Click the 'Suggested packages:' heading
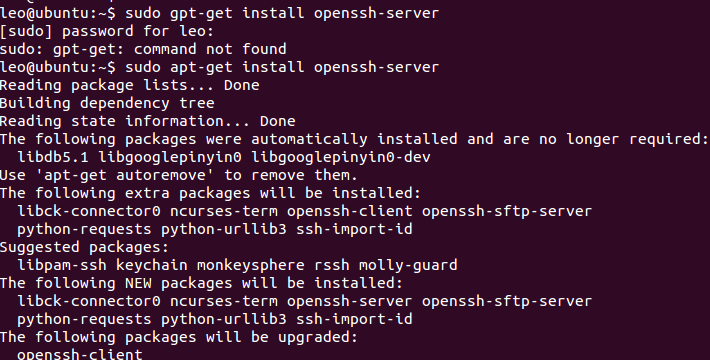Viewport: 710px width, 360px height. pyautogui.click(x=84, y=247)
